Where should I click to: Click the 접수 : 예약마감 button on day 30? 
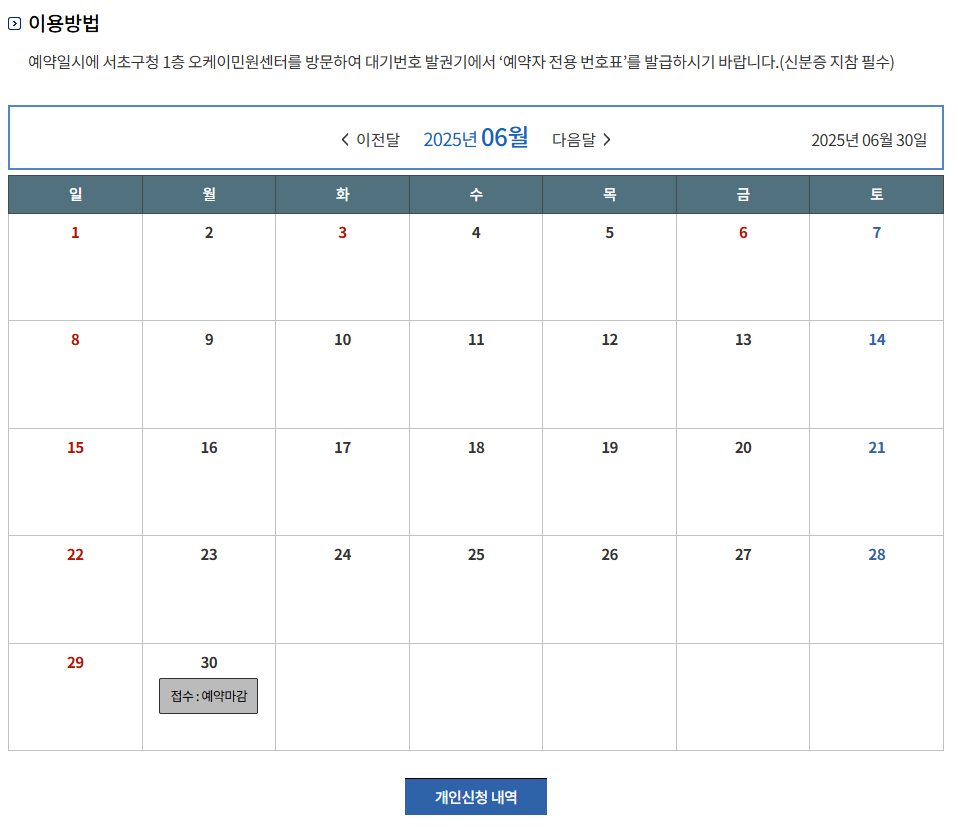click(x=208, y=696)
